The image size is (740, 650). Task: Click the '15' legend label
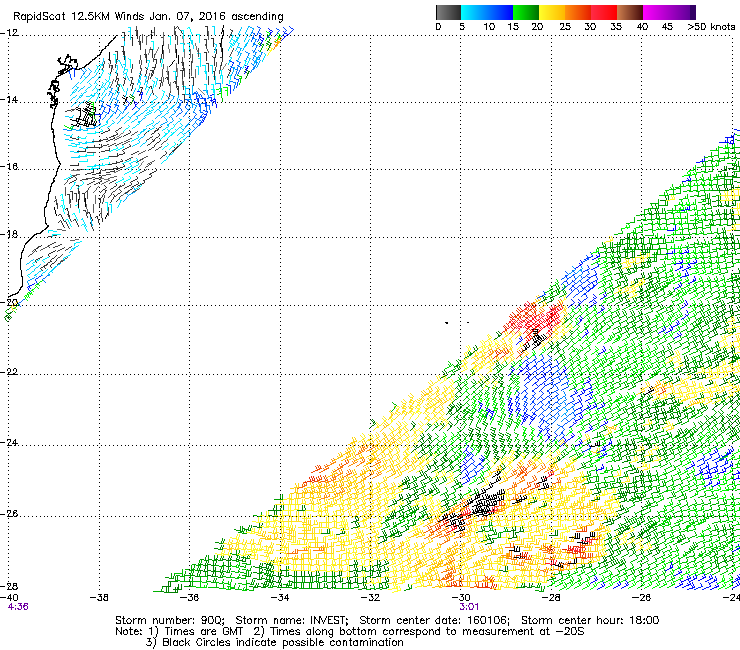click(x=513, y=26)
